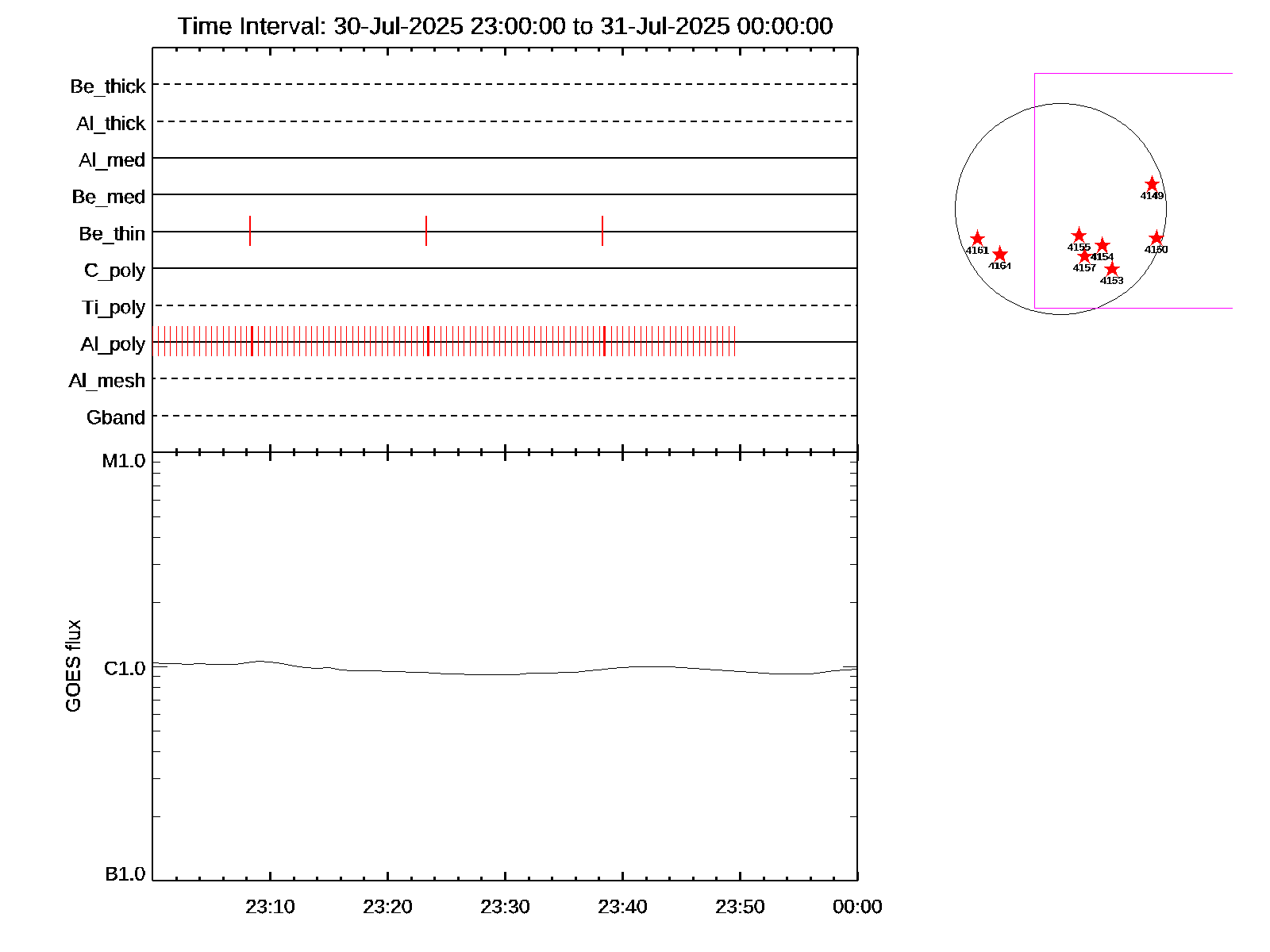The width and height of the screenshot is (1270, 952).
Task: Click the star marker near label 4164
Action: (1000, 254)
